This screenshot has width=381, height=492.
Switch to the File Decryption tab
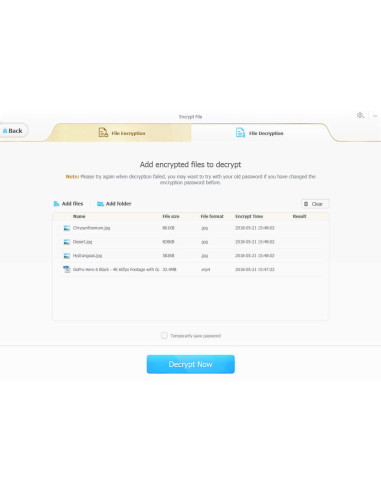[x=259, y=133]
